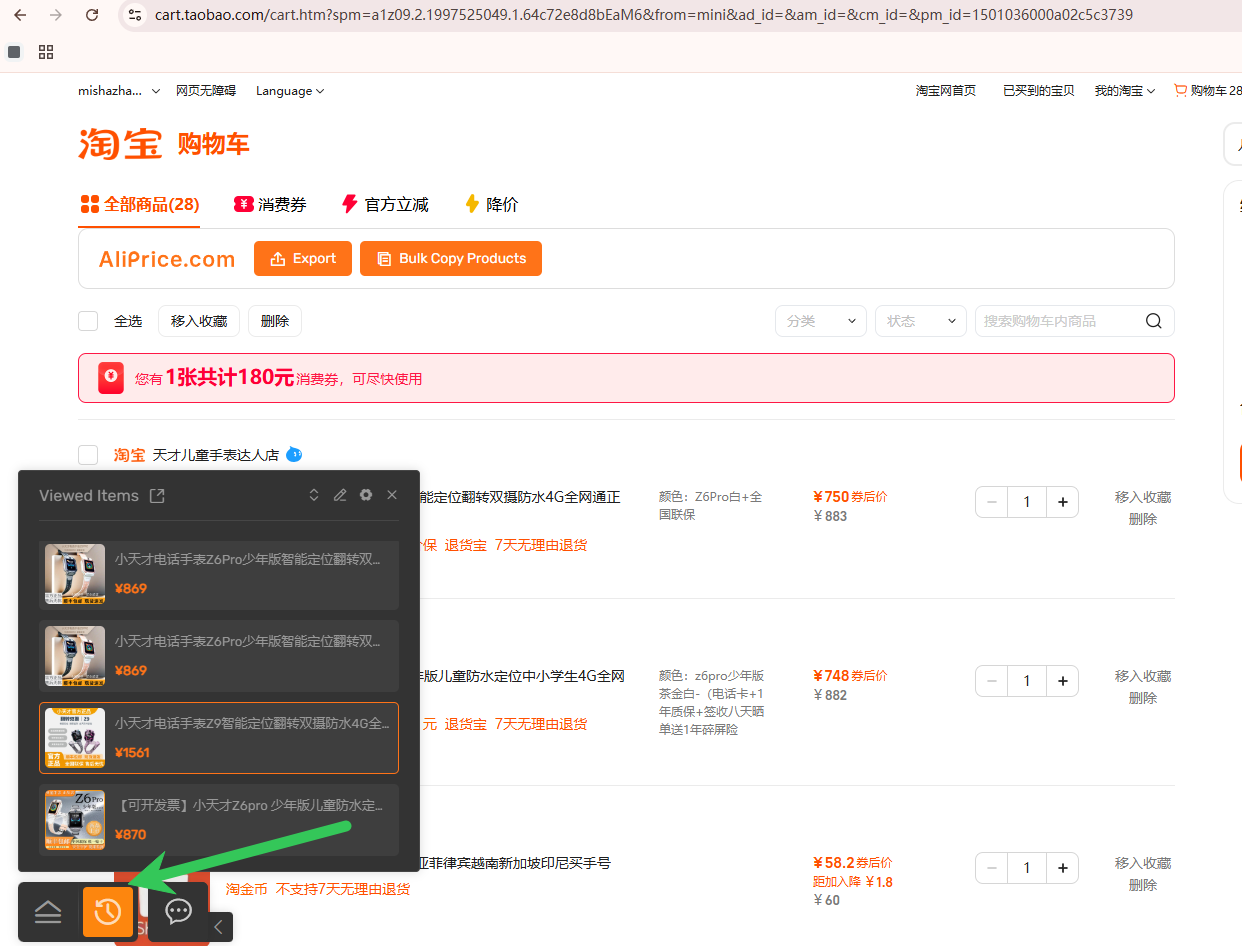The image size is (1242, 946).
Task: Open the chat bubble icon in toolbar
Action: pos(178,911)
